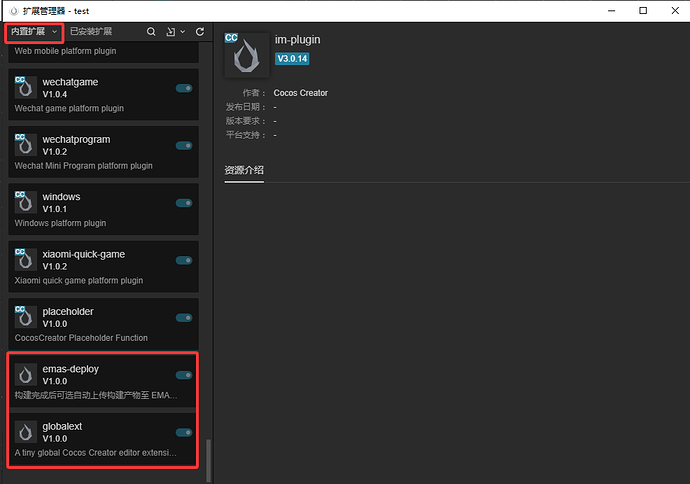Toggle the xiaomi-quick-game switch
Image resolution: width=690 pixels, height=484 pixels.
coord(184,260)
